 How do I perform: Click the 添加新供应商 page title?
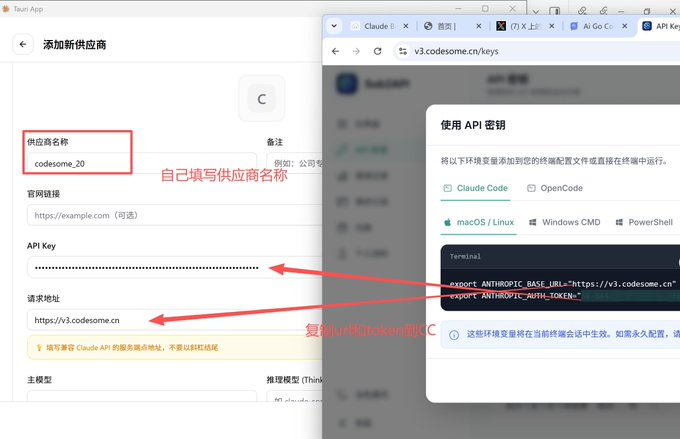[x=75, y=45]
